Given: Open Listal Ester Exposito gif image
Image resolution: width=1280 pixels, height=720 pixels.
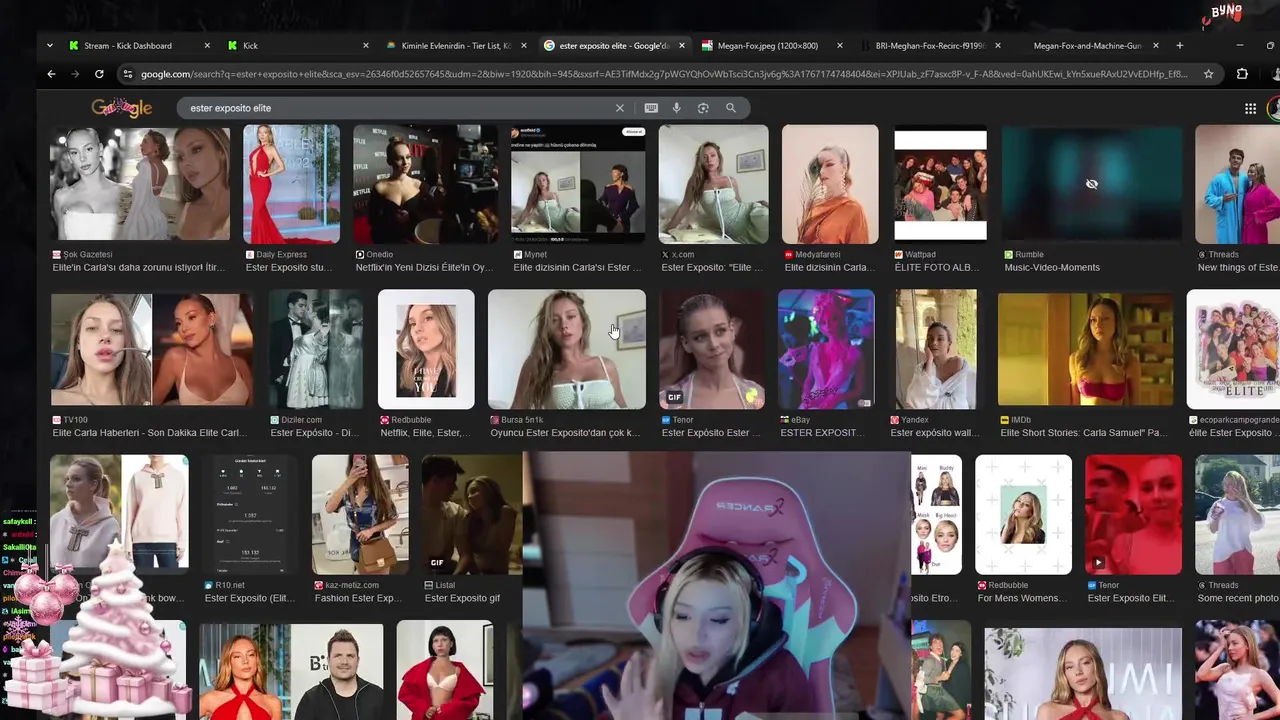Looking at the screenshot, I should [471, 514].
